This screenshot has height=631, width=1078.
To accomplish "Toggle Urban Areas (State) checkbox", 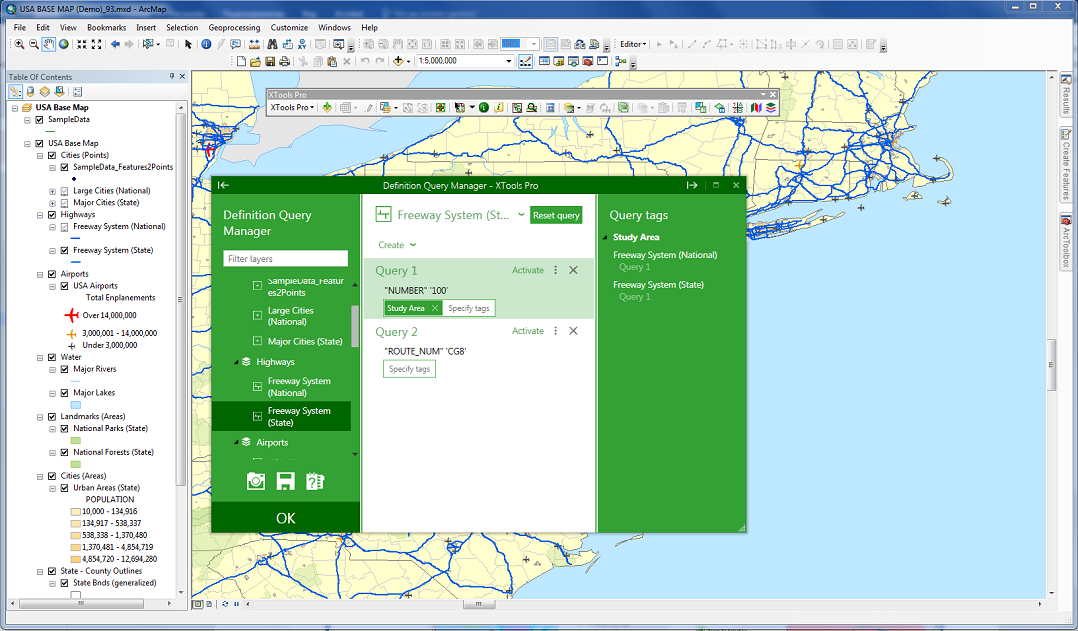I will [65, 488].
